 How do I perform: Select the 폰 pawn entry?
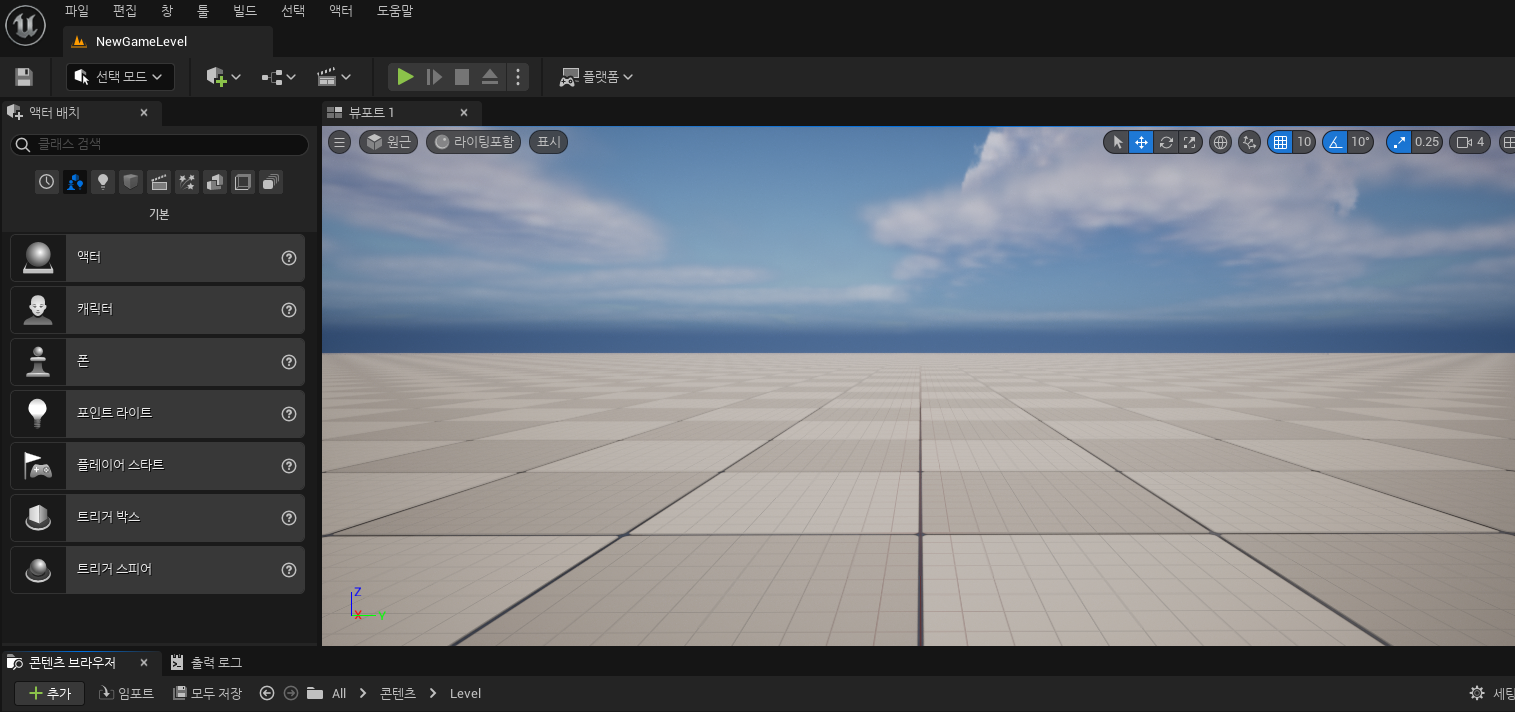click(158, 362)
